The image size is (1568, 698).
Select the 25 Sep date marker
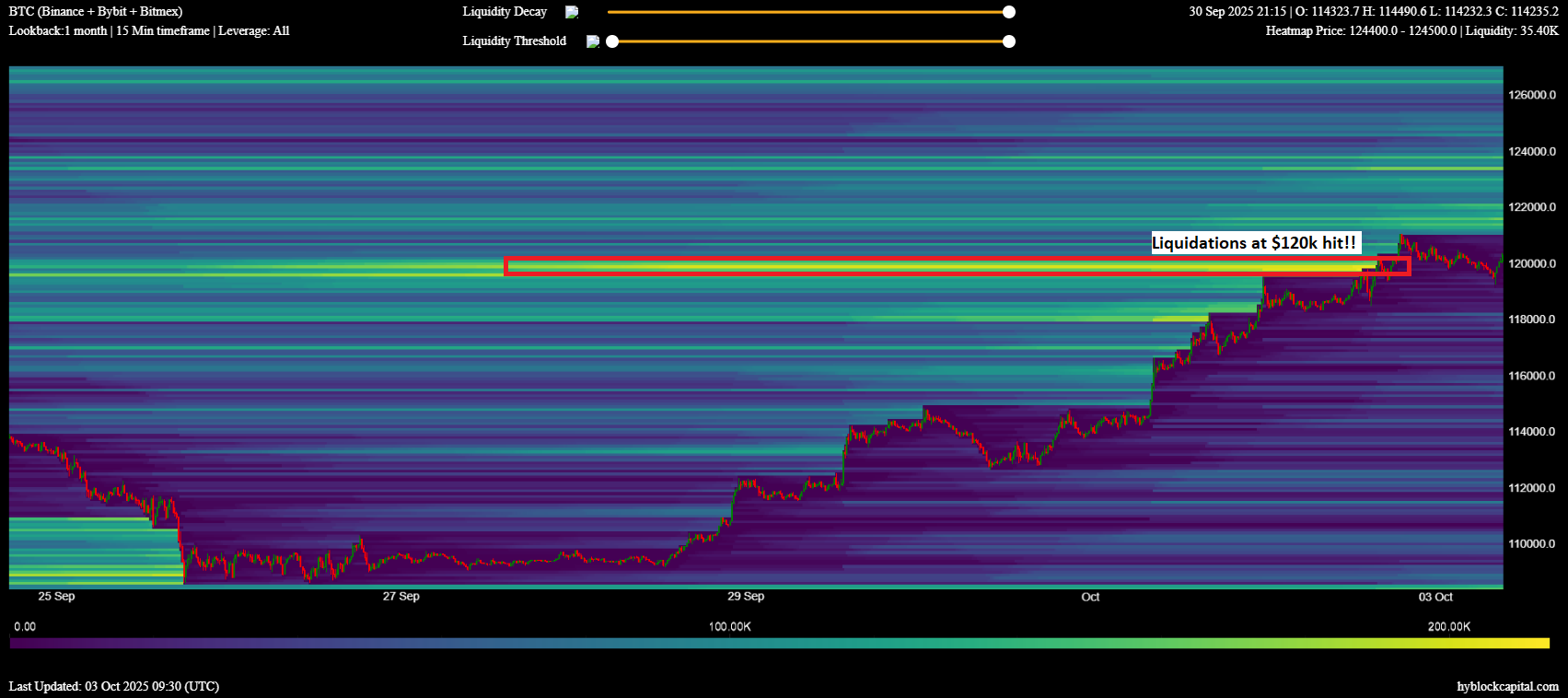56,597
